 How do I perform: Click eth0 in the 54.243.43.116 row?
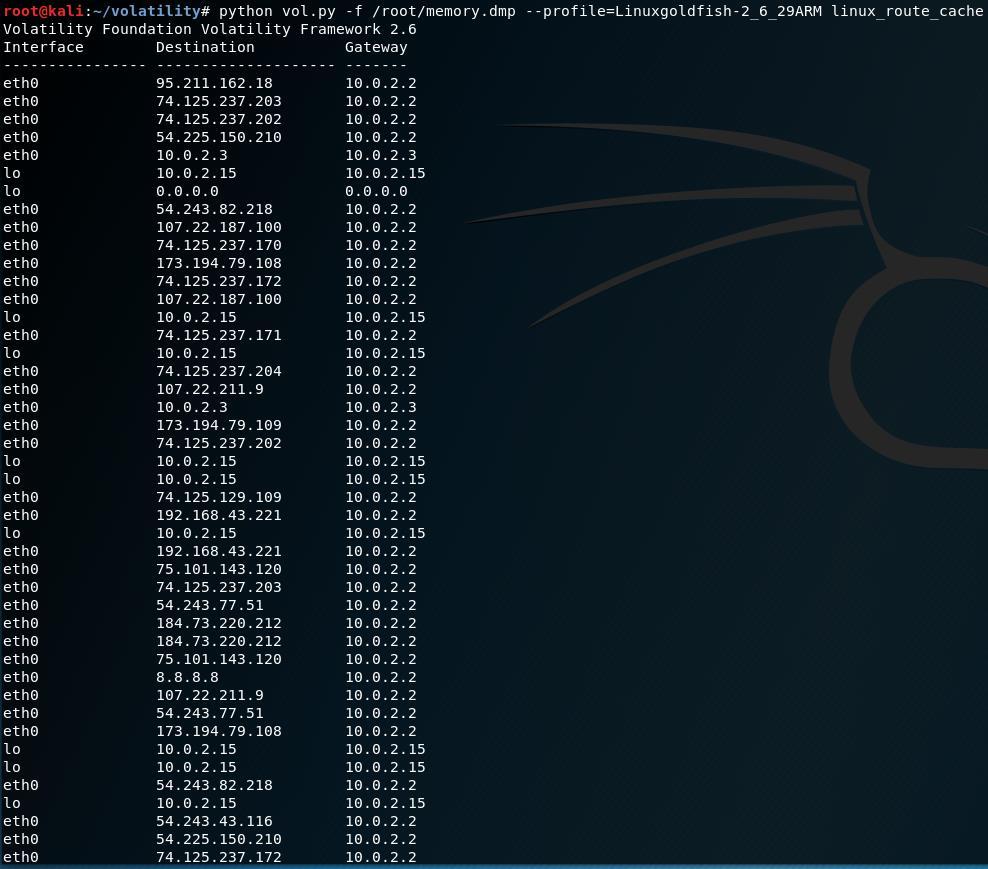tap(21, 821)
